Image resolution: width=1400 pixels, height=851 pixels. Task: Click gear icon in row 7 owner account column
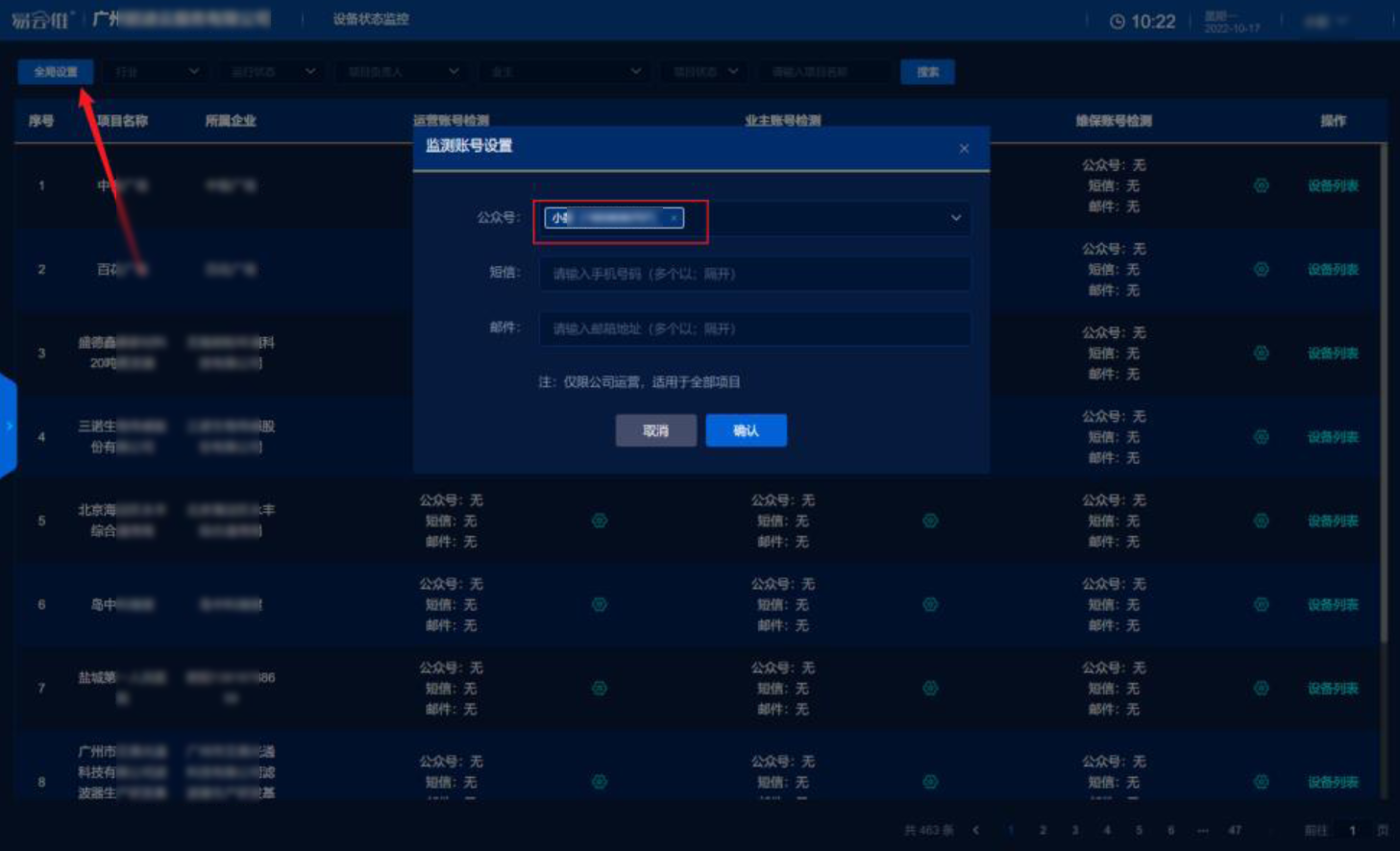coord(930,688)
